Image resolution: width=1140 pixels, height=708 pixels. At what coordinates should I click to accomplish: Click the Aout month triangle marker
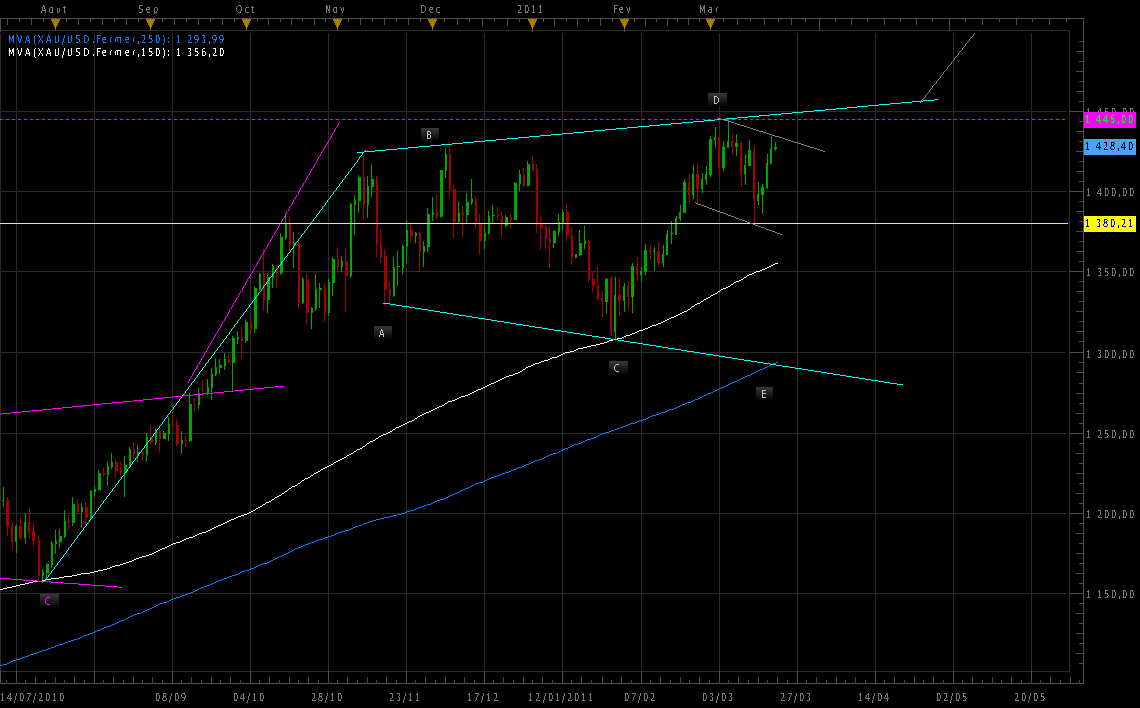56,22
